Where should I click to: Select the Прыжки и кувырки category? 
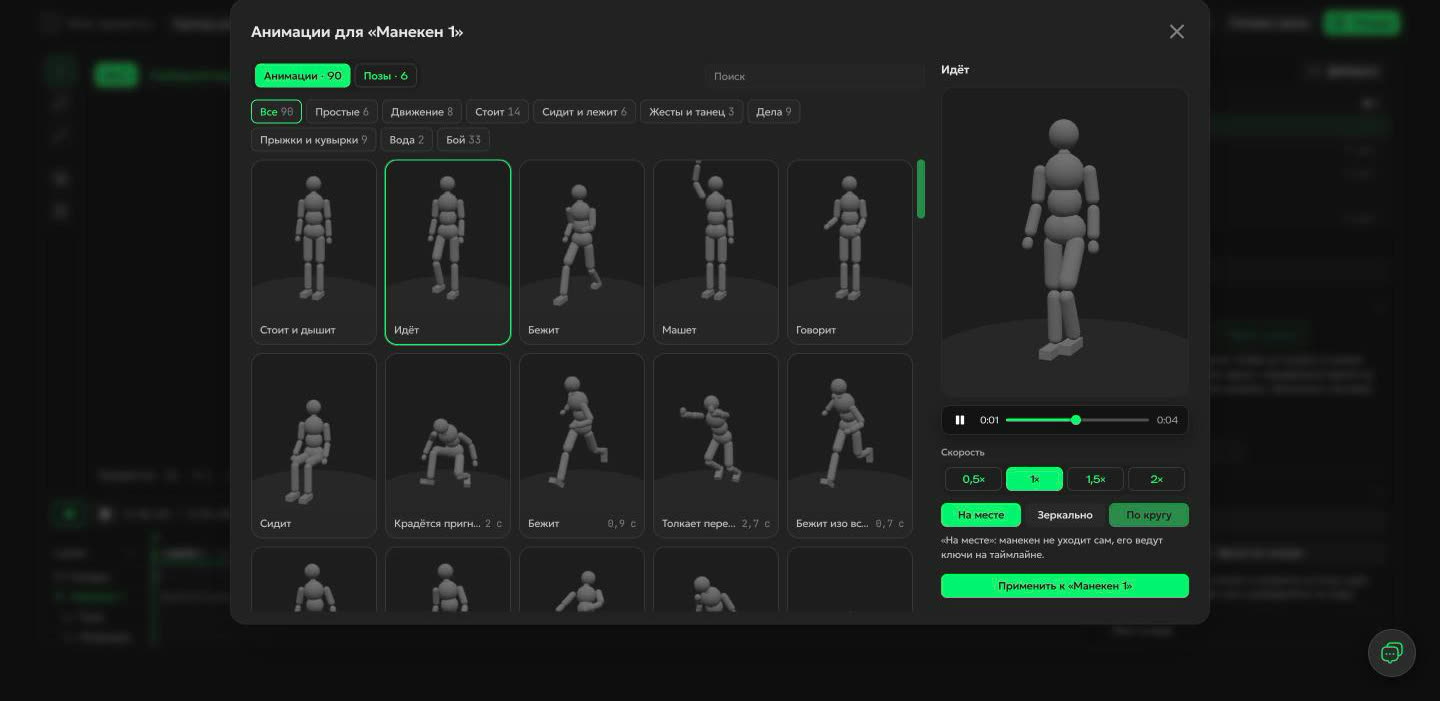[313, 140]
